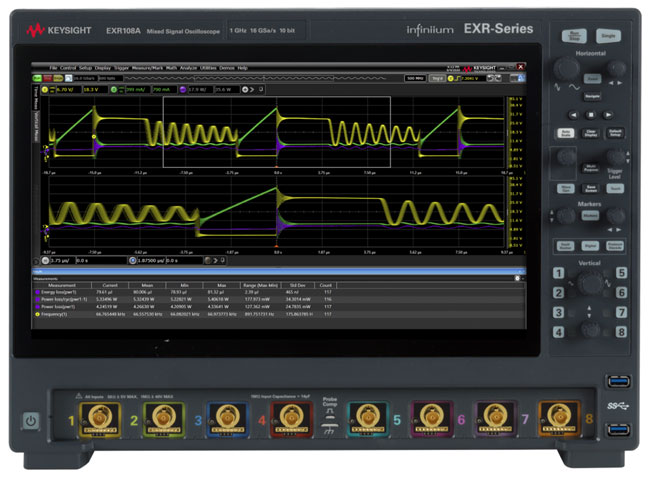The width and height of the screenshot is (650, 481).
Task: Click the Count column header
Action: coord(326,285)
